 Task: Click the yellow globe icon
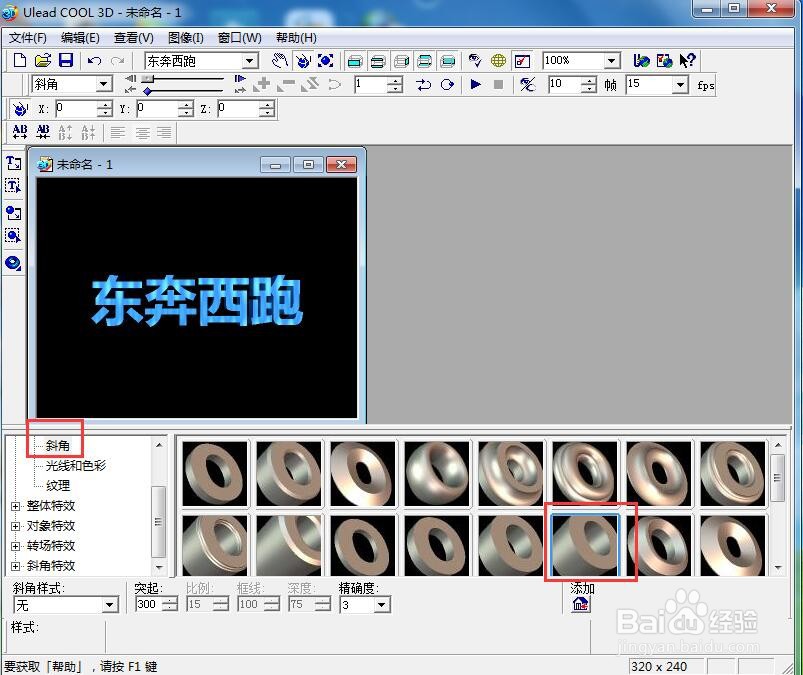coord(498,61)
